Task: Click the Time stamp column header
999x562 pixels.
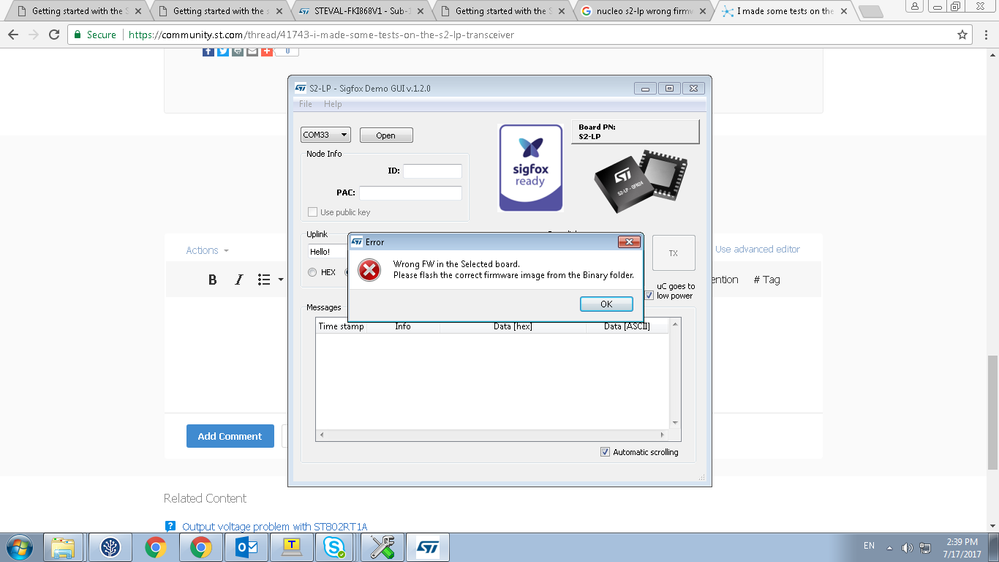Action: 341,326
